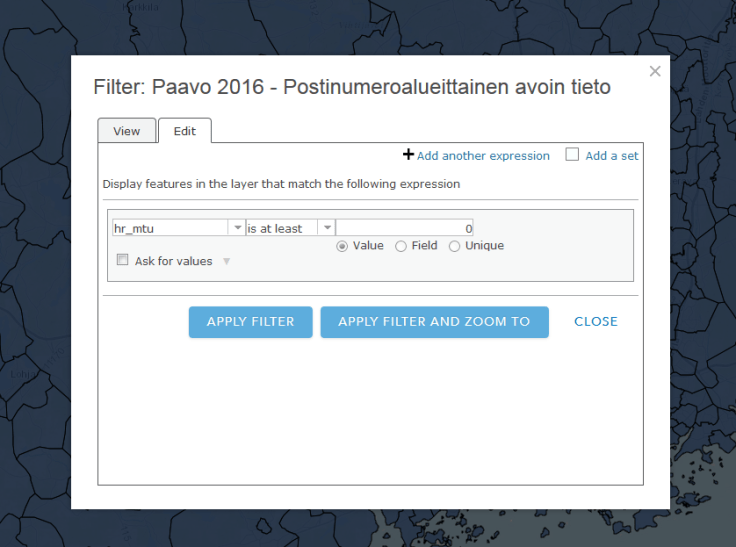Expand the triangle beside 'Ask for values'
The width and height of the screenshot is (736, 547).
click(226, 262)
